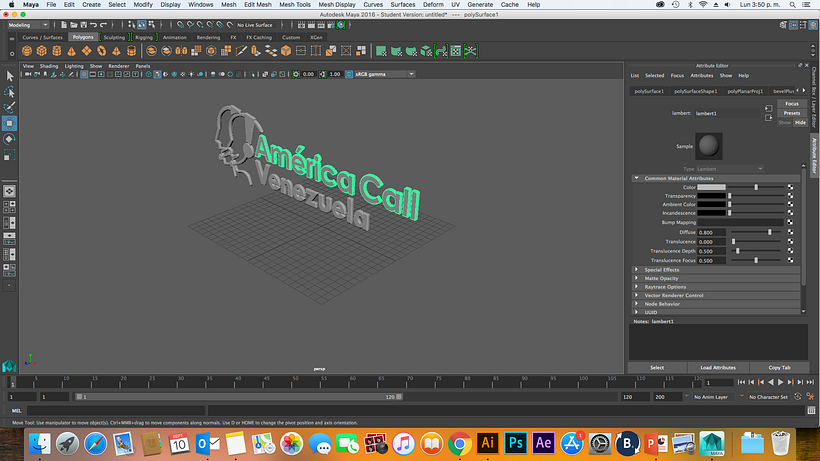The width and height of the screenshot is (820, 461).
Task: Expand the Special Effects section
Action: coord(636,270)
